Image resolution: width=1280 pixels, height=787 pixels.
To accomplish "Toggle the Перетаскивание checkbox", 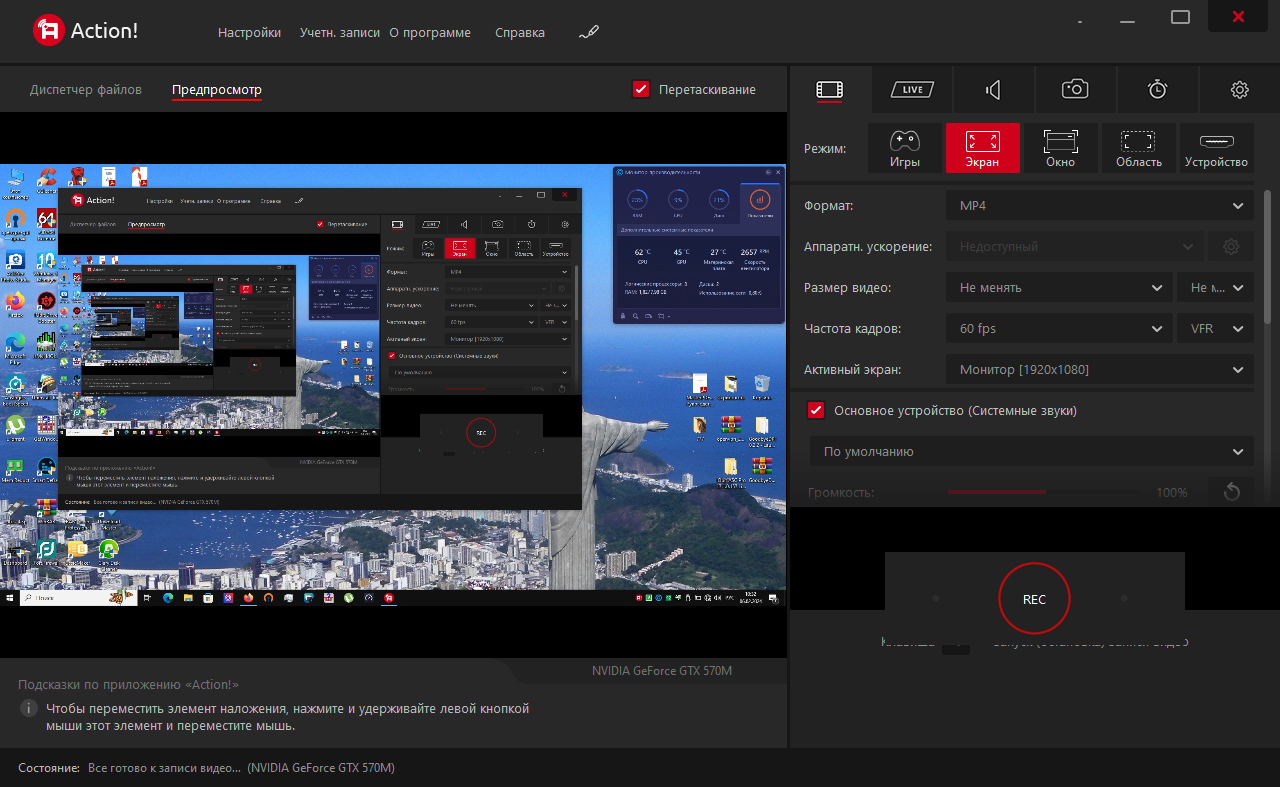I will tap(642, 89).
